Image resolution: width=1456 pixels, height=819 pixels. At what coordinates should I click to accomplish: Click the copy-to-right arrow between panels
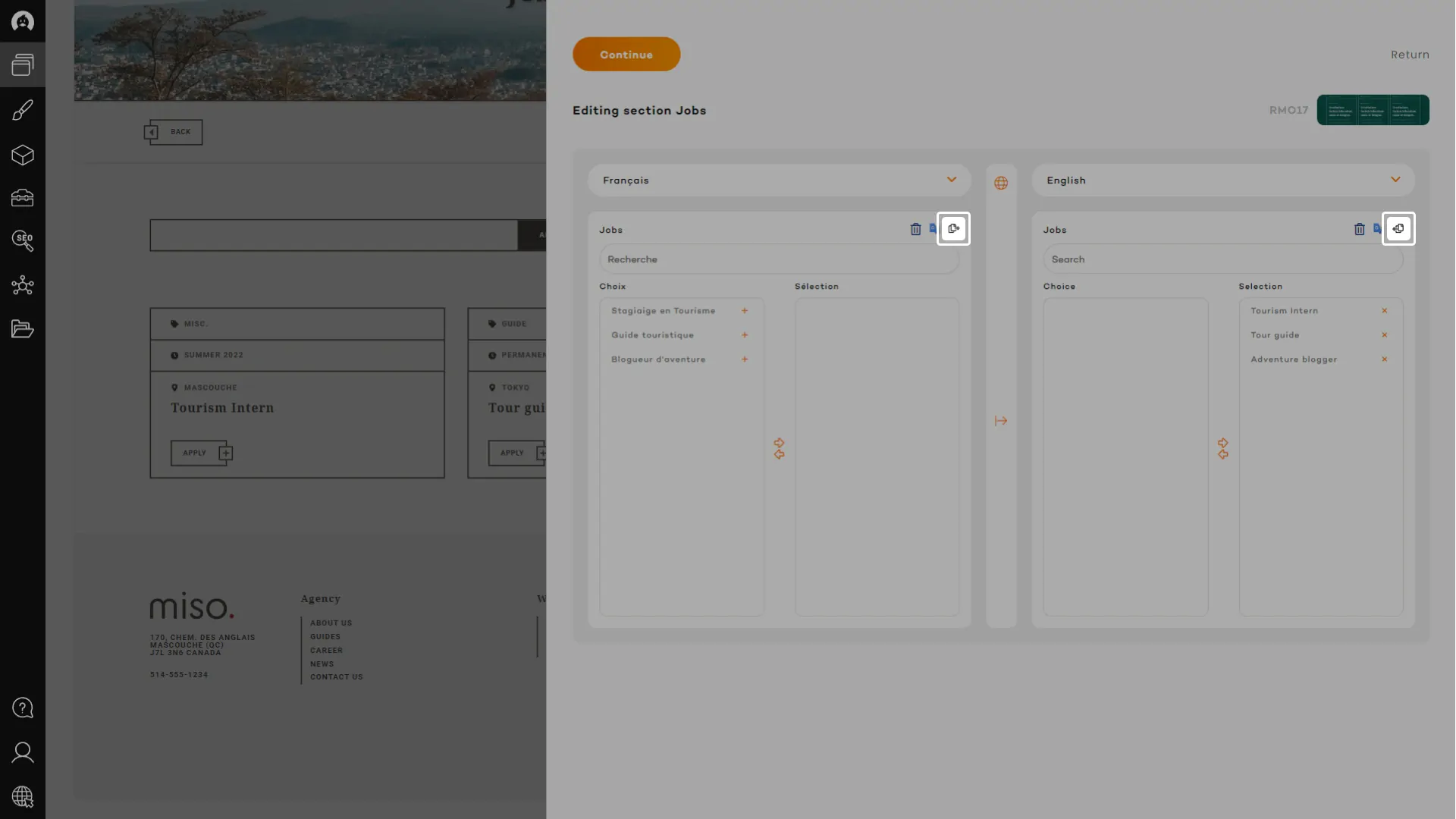click(x=1001, y=421)
